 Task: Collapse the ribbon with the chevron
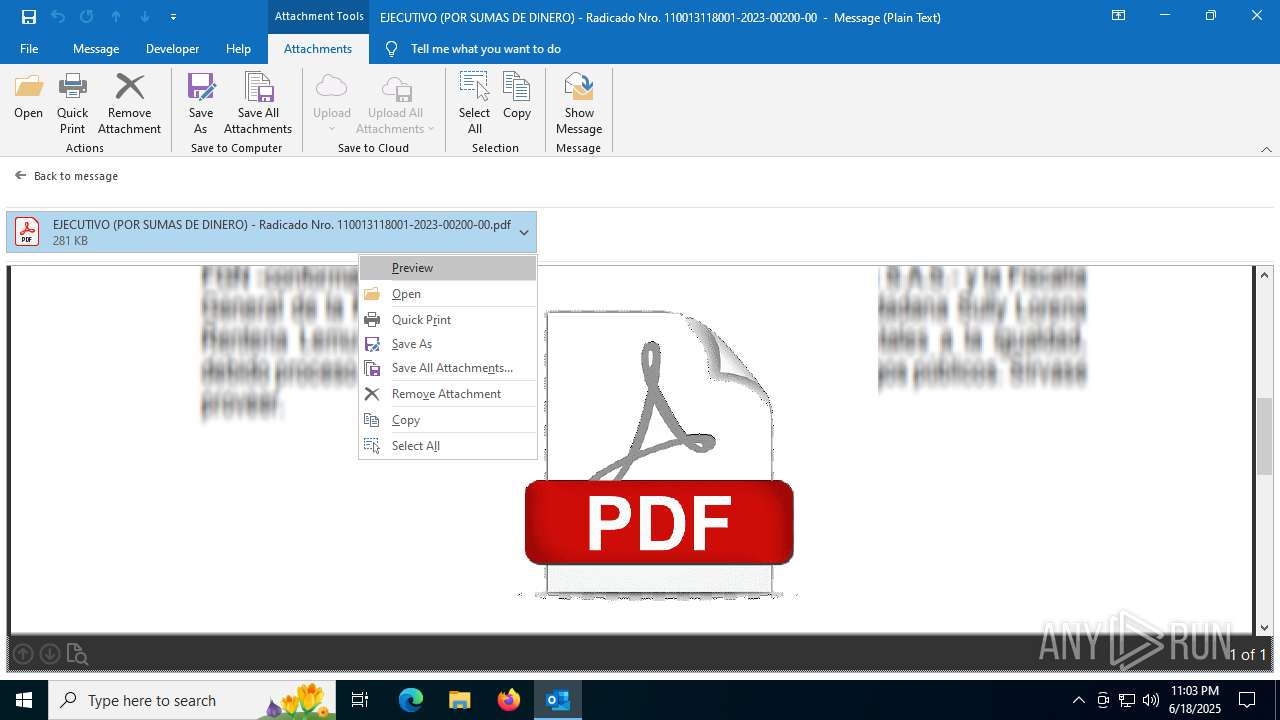tap(1266, 149)
